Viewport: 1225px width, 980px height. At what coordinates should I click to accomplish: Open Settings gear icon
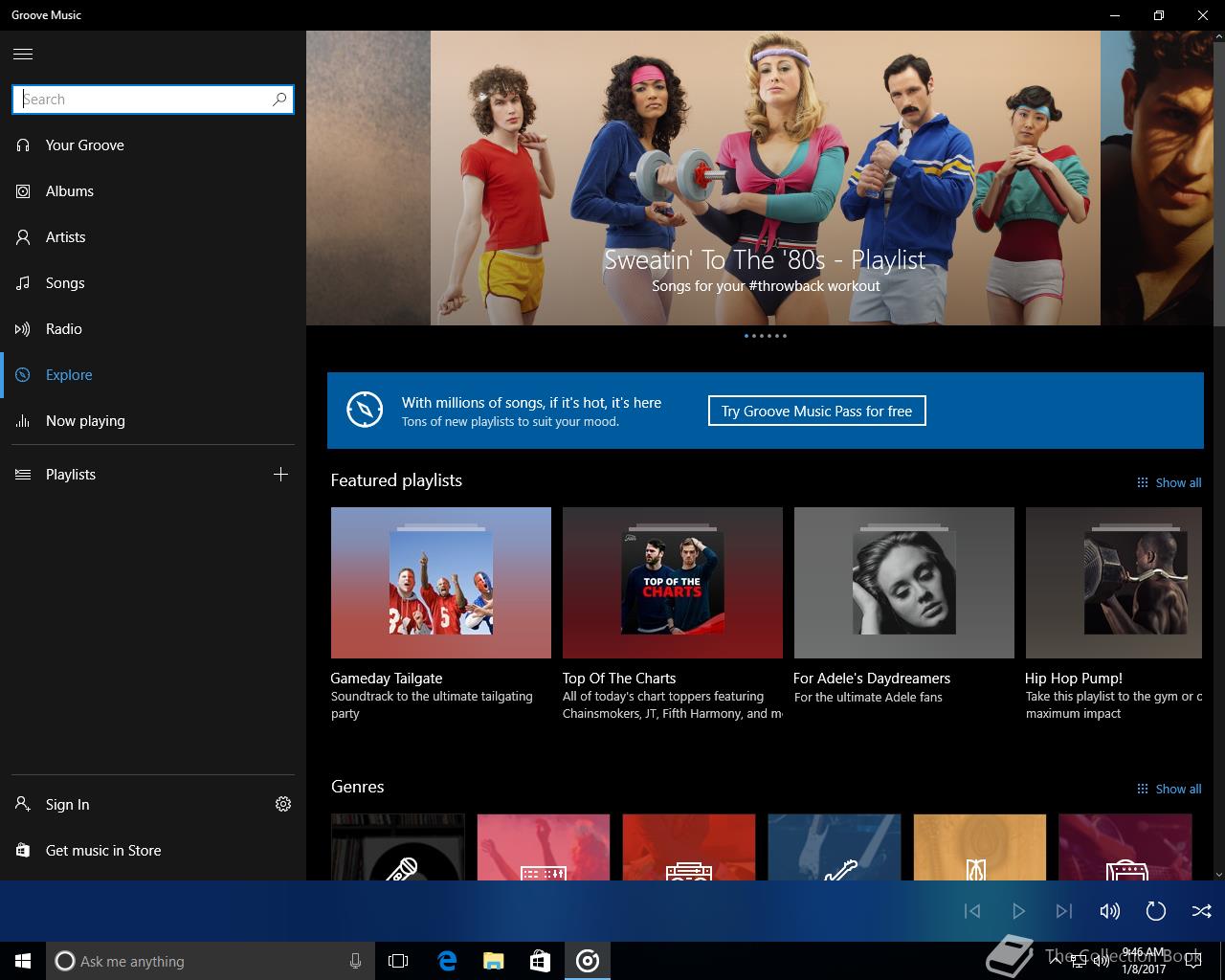283,804
